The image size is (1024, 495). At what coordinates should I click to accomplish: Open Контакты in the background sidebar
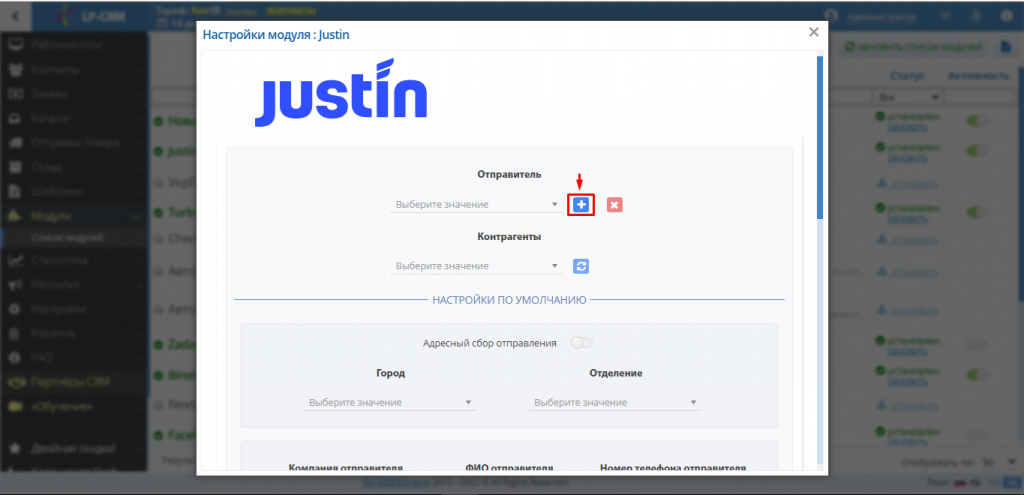(x=74, y=69)
